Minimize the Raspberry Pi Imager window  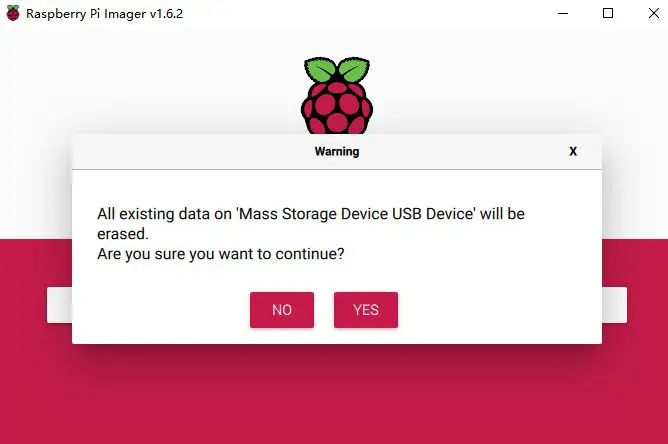click(x=562, y=14)
